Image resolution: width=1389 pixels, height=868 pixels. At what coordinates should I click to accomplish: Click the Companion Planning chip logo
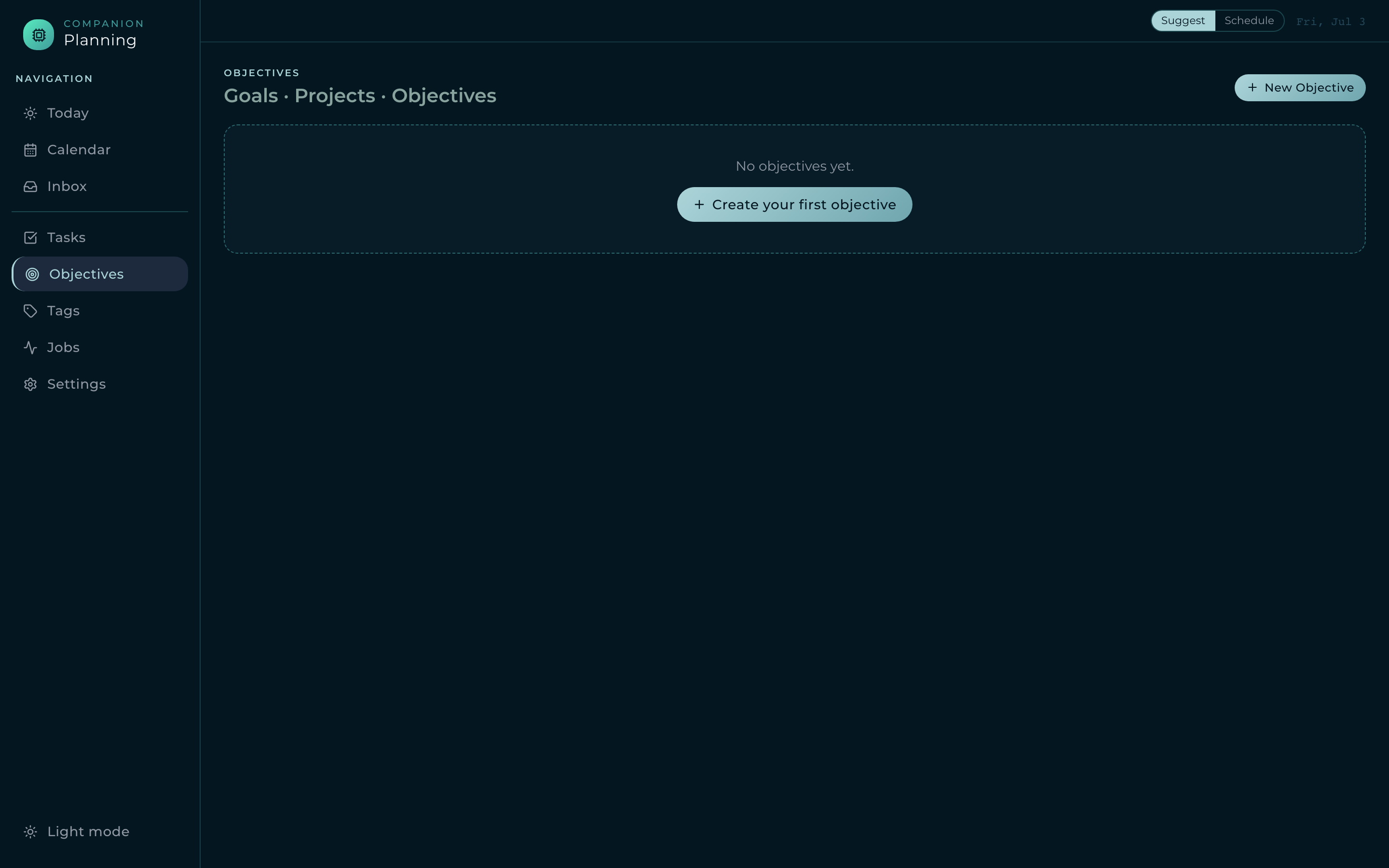click(x=39, y=35)
